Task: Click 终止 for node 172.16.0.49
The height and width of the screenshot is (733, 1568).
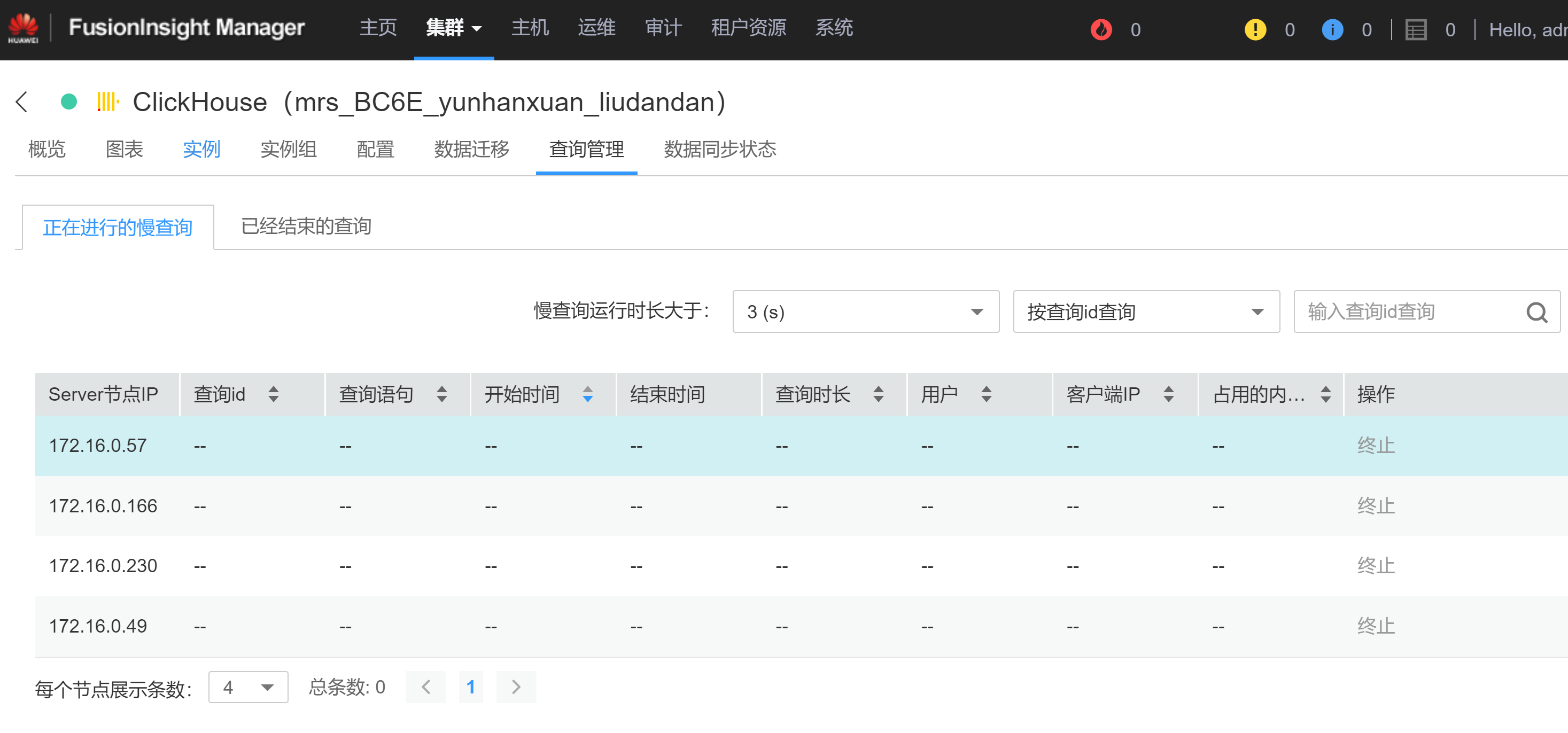Action: [x=1375, y=626]
